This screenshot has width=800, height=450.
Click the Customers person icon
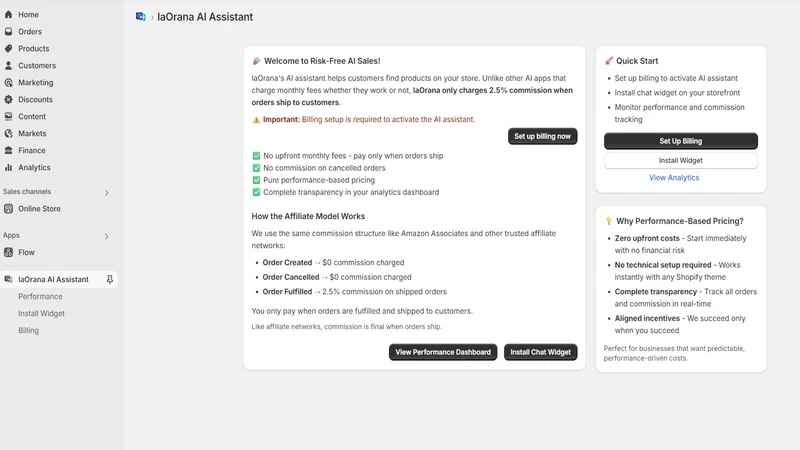tap(8, 65)
